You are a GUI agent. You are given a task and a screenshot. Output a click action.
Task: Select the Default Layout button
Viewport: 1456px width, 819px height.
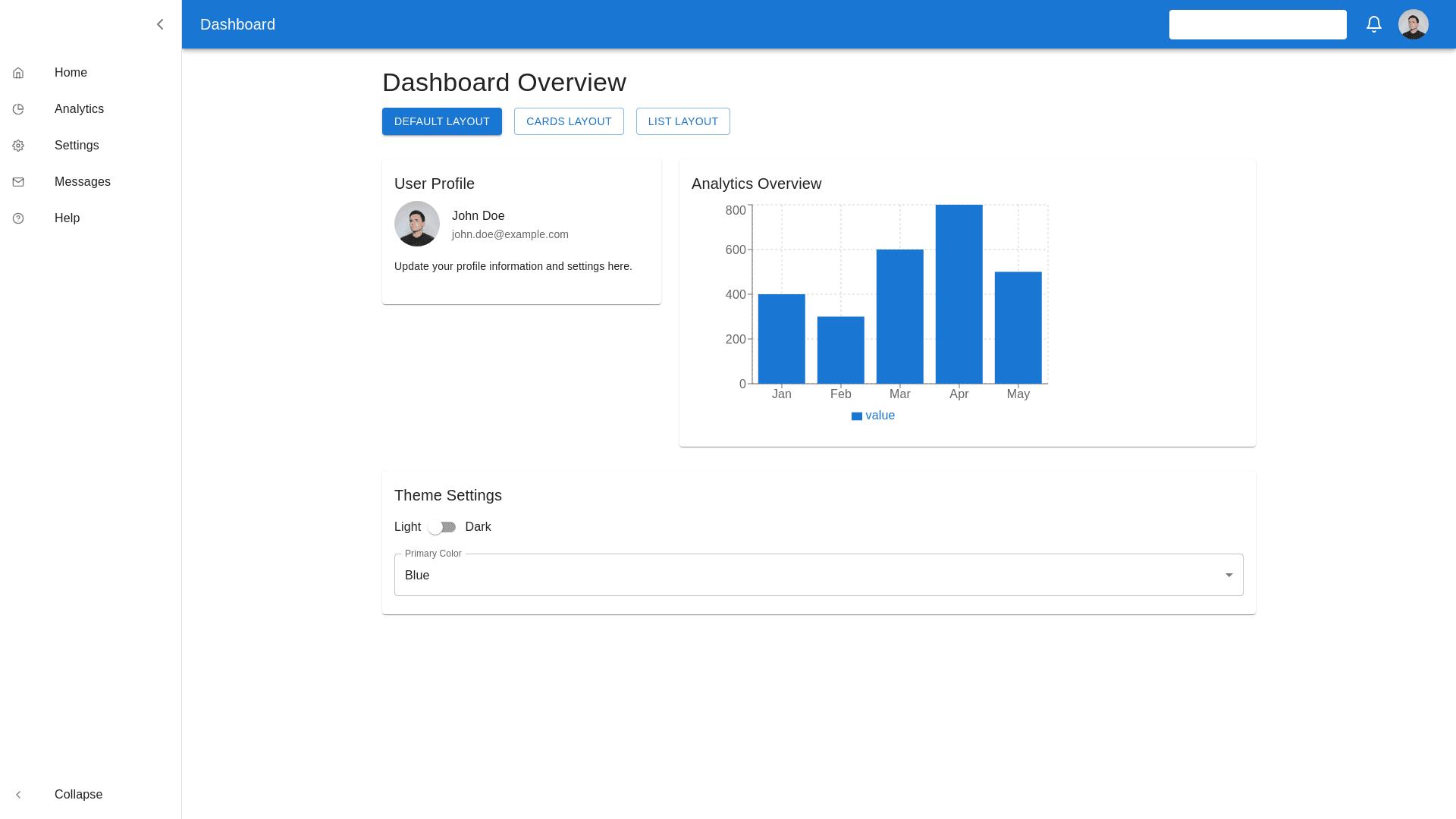441,121
